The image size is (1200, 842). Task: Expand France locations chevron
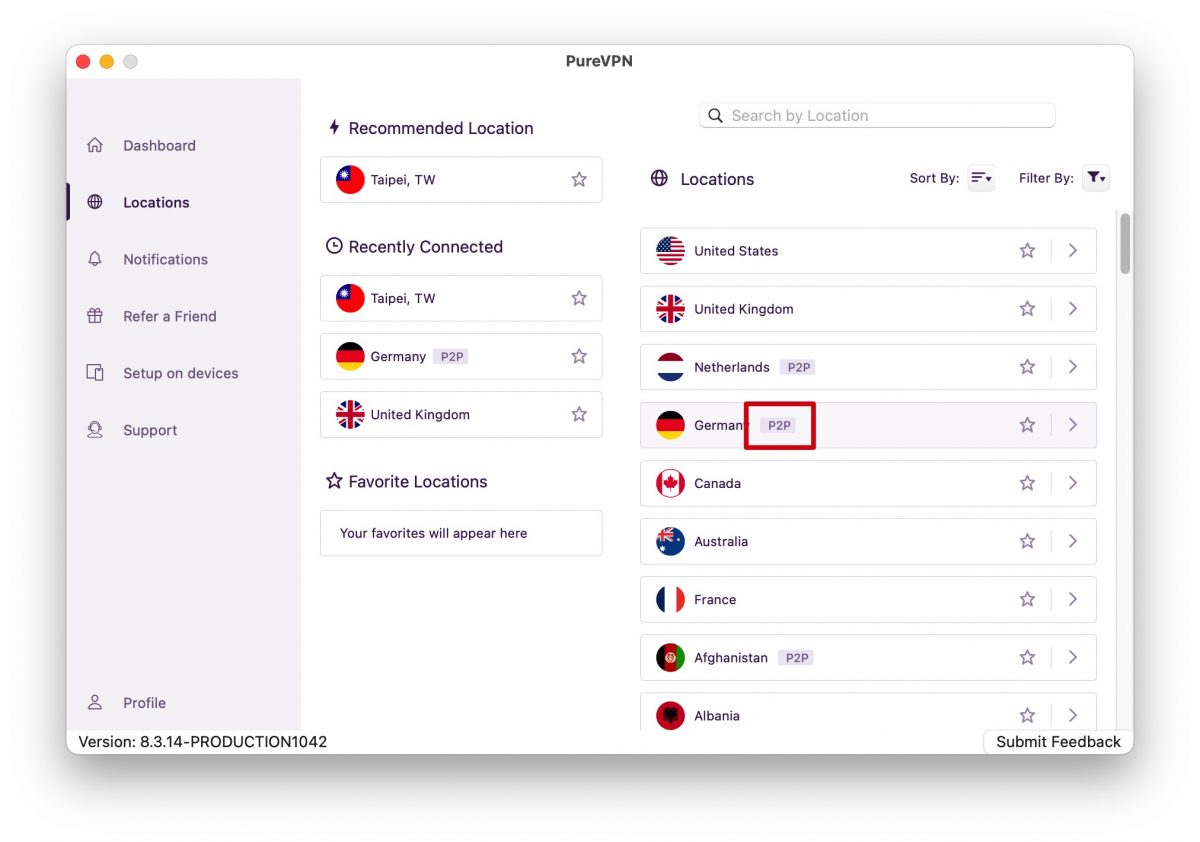(1073, 599)
